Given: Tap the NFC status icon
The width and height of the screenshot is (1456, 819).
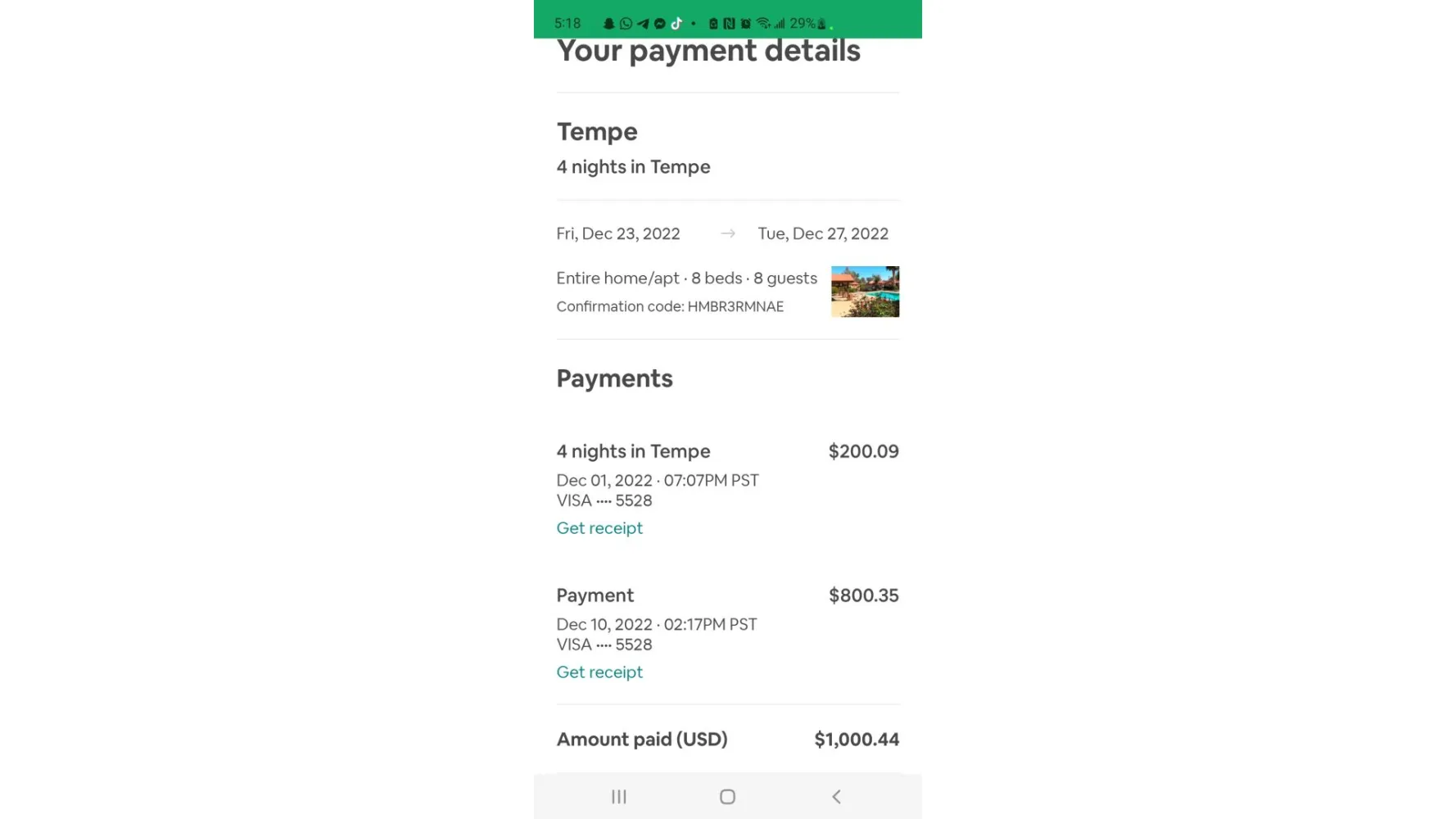Looking at the screenshot, I should (x=729, y=24).
